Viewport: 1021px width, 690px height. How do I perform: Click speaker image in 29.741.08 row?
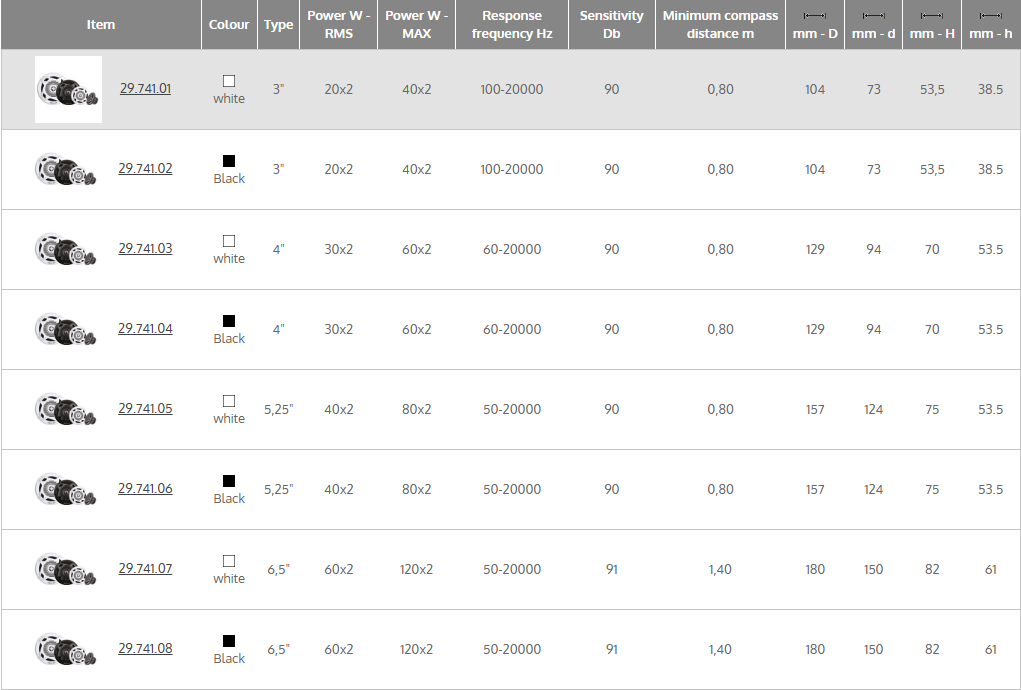pos(65,650)
